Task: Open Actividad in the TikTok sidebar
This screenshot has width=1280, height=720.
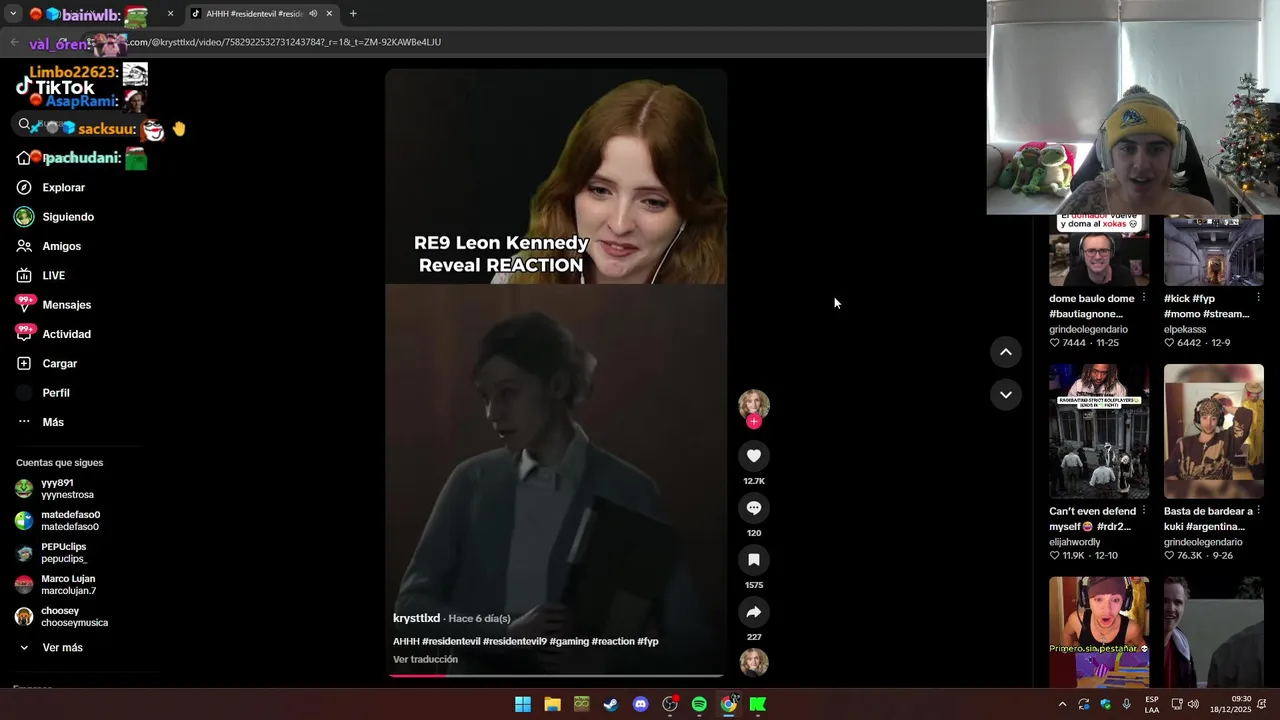Action: [x=66, y=334]
